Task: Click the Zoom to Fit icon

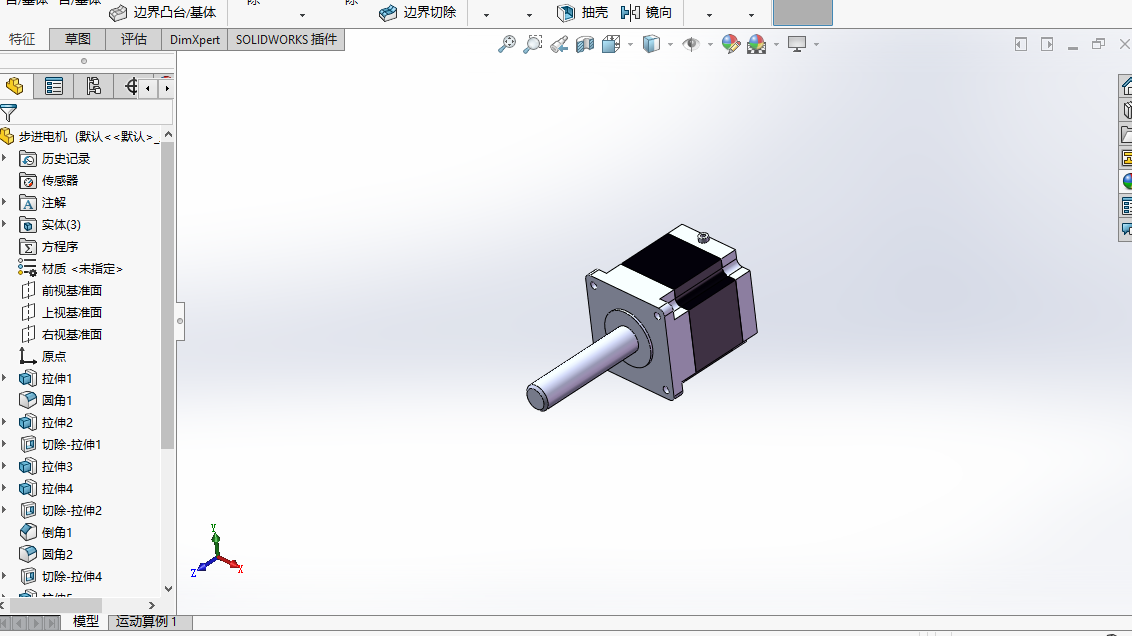Action: point(507,44)
